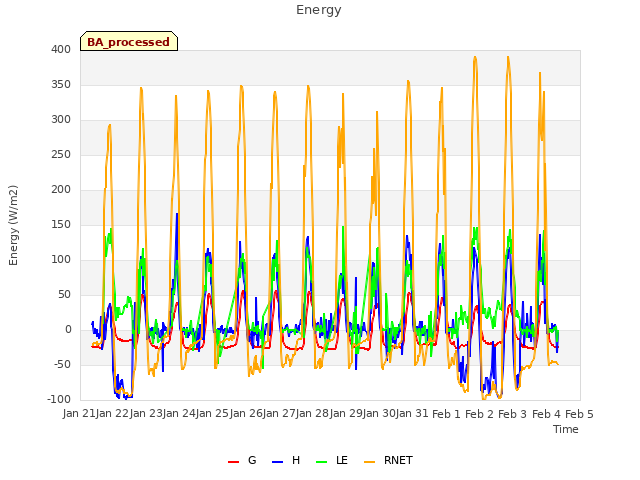The height and width of the screenshot is (480, 640).
Task: Click the Jan 27 x-axis label
Action: 279,414
